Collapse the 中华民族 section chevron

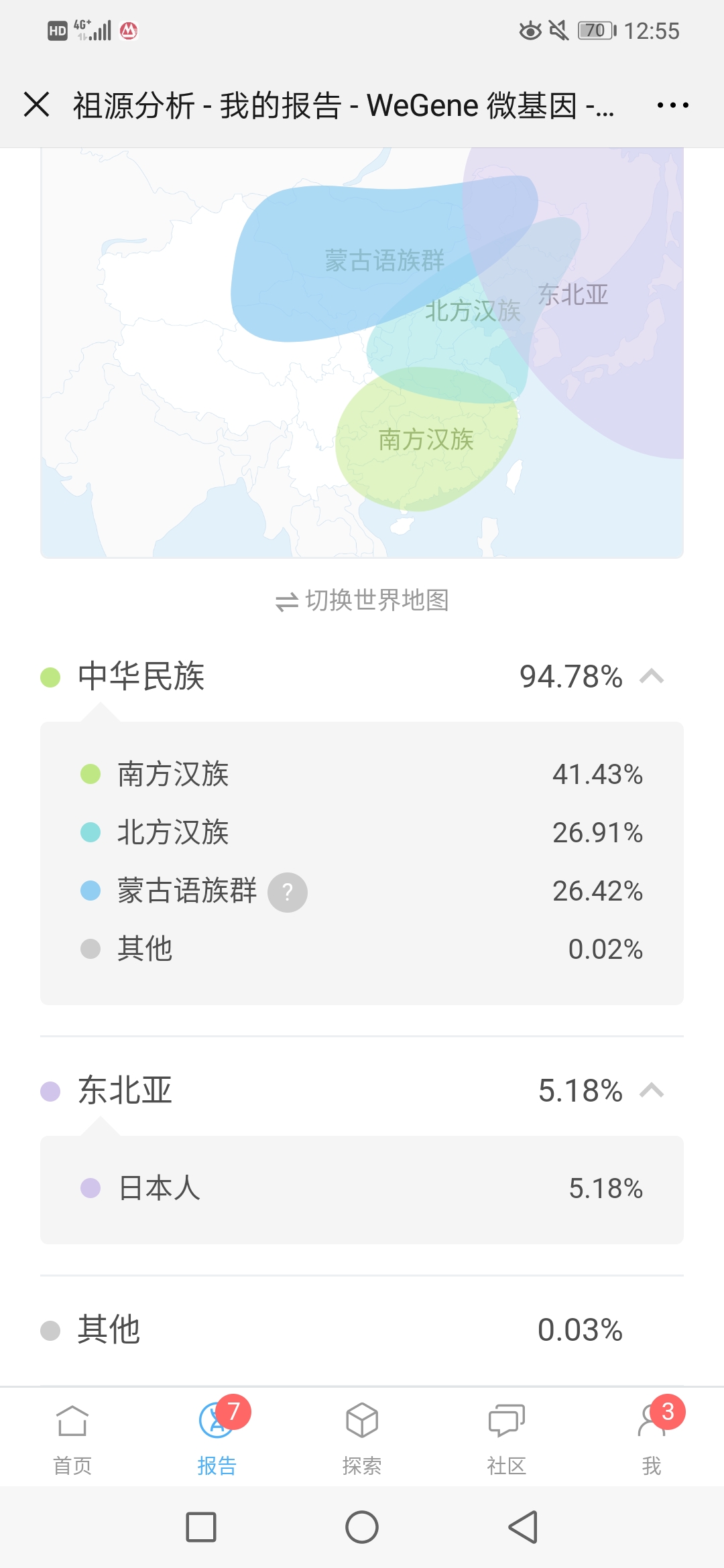click(652, 677)
